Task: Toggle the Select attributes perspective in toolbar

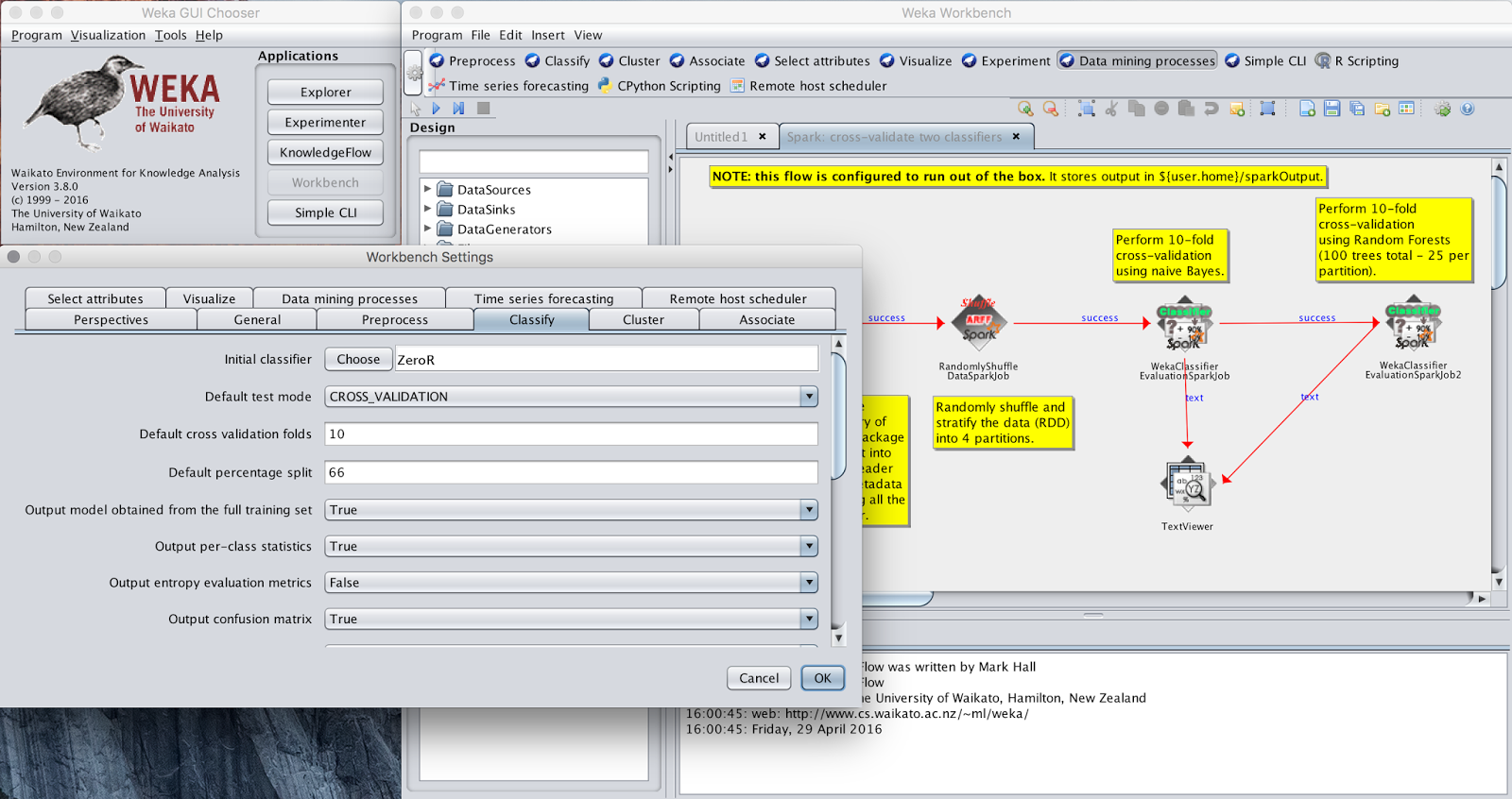Action: click(812, 60)
